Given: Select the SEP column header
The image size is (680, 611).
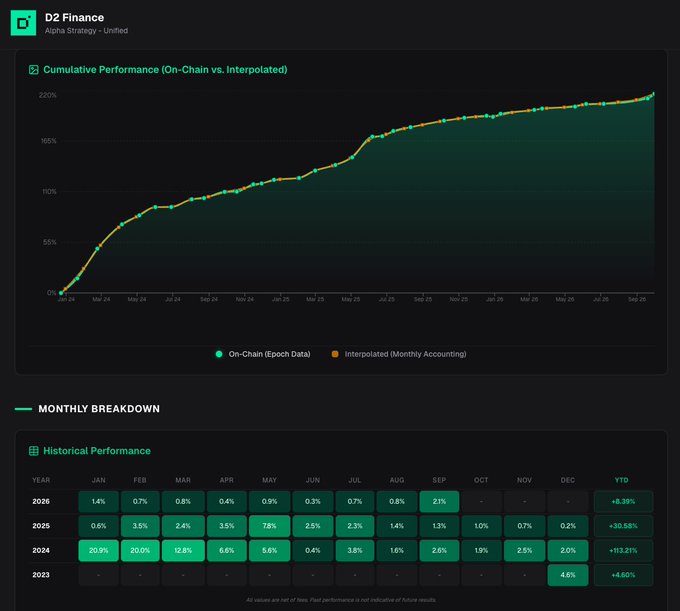Looking at the screenshot, I should (439, 480).
